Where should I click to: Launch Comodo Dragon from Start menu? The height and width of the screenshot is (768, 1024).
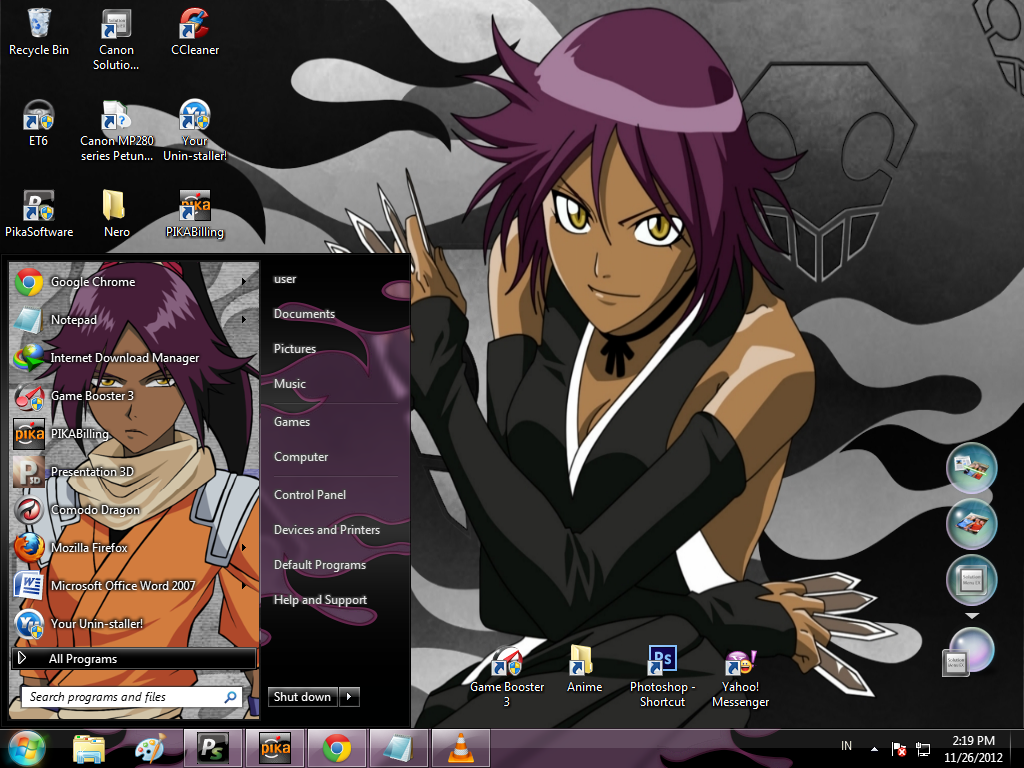pyautogui.click(x=134, y=509)
